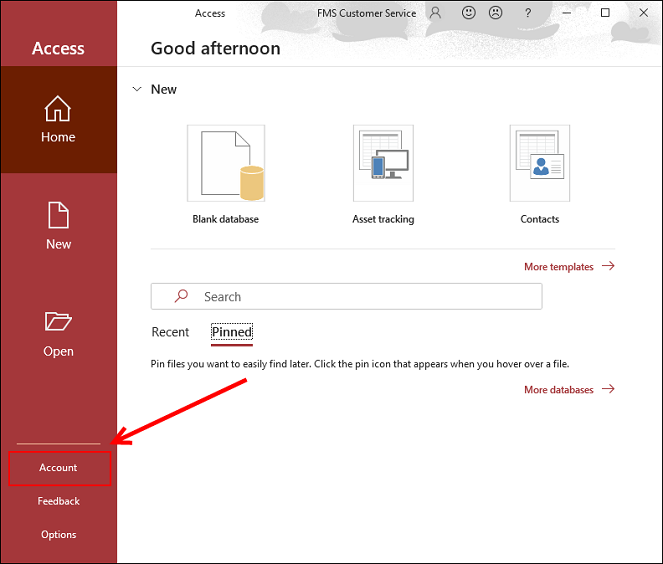Click into the Search field
This screenshot has width=663, height=564.
346,296
